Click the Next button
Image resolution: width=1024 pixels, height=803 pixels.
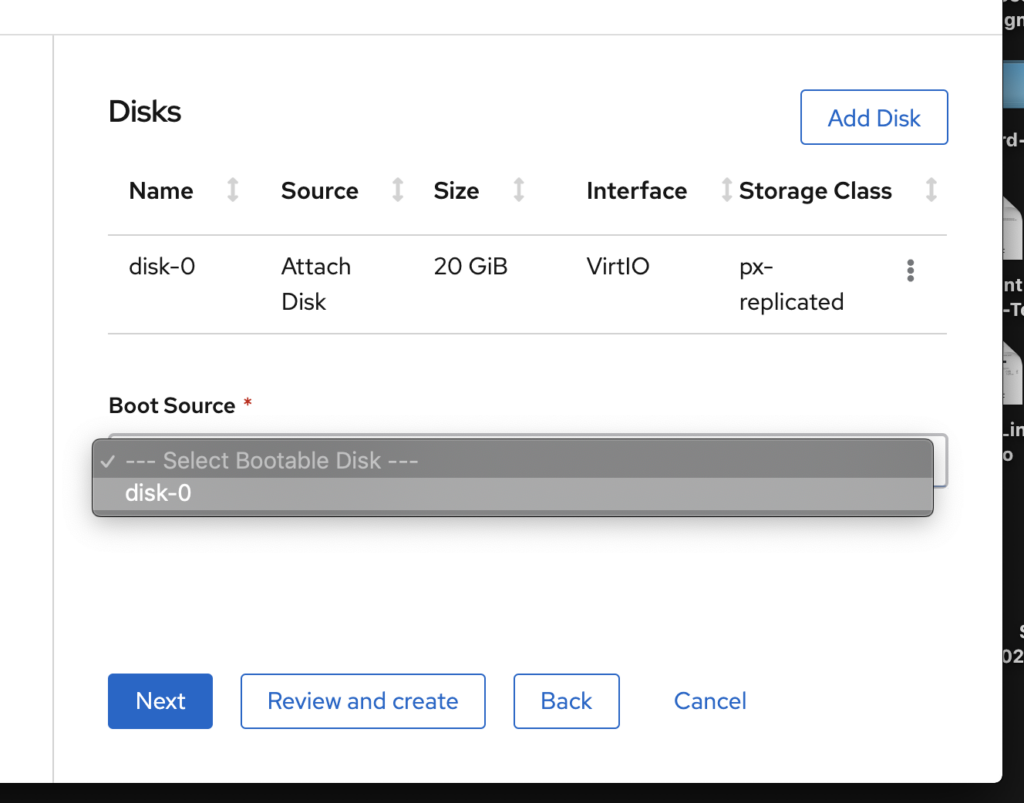(159, 701)
